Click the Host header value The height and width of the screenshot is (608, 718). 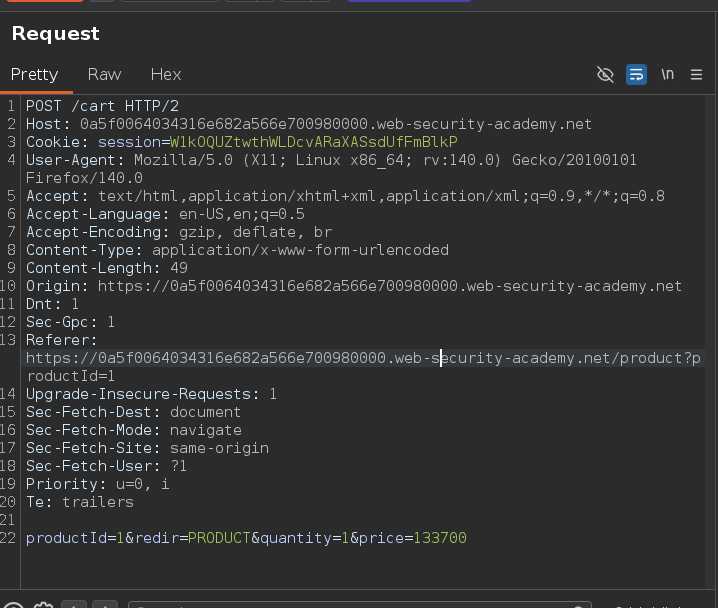point(336,124)
